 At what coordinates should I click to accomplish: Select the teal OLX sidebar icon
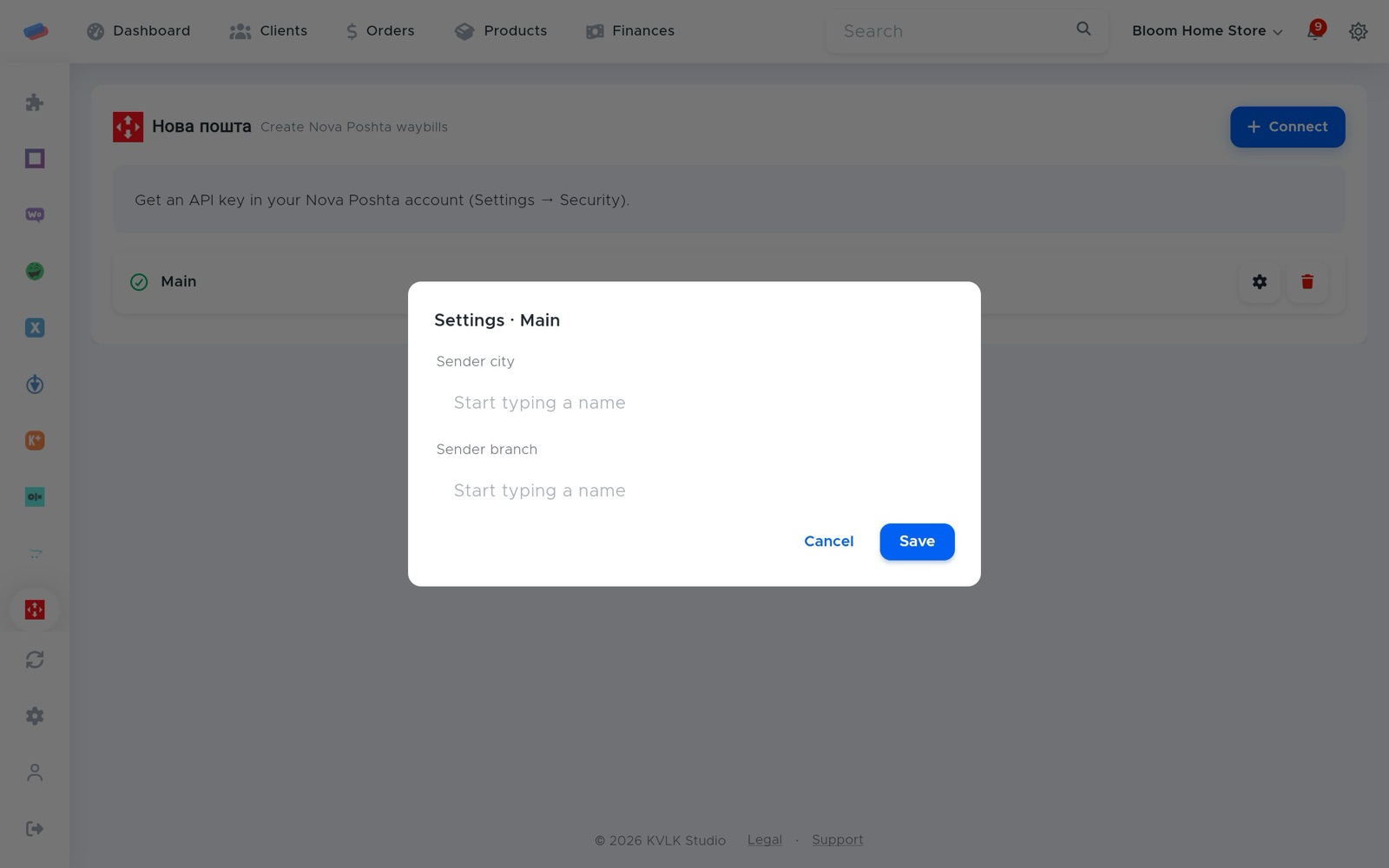coord(35,497)
